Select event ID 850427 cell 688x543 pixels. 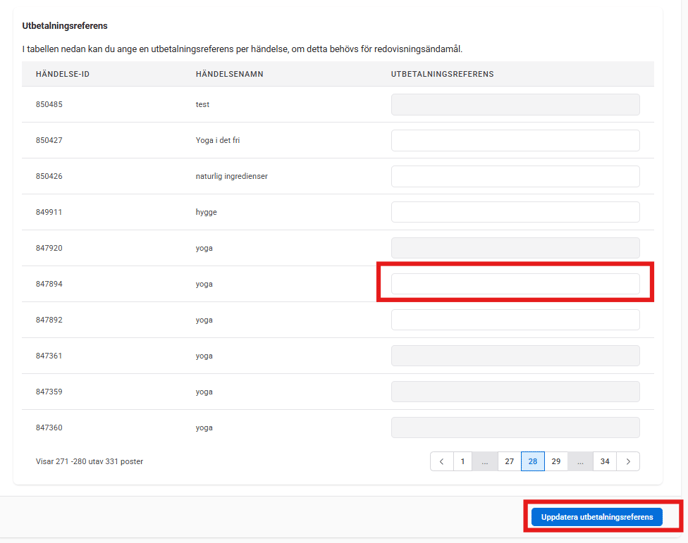pyautogui.click(x=49, y=140)
